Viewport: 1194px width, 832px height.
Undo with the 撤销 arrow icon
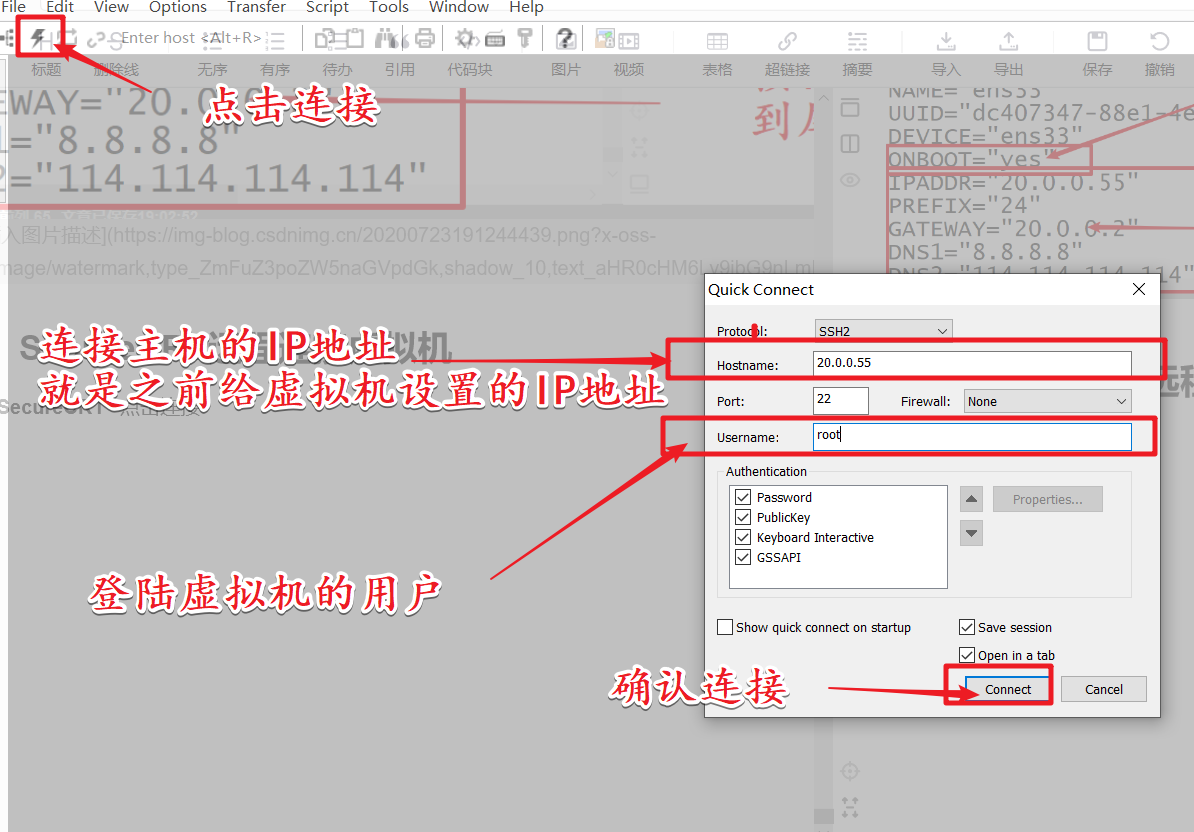(x=1160, y=41)
